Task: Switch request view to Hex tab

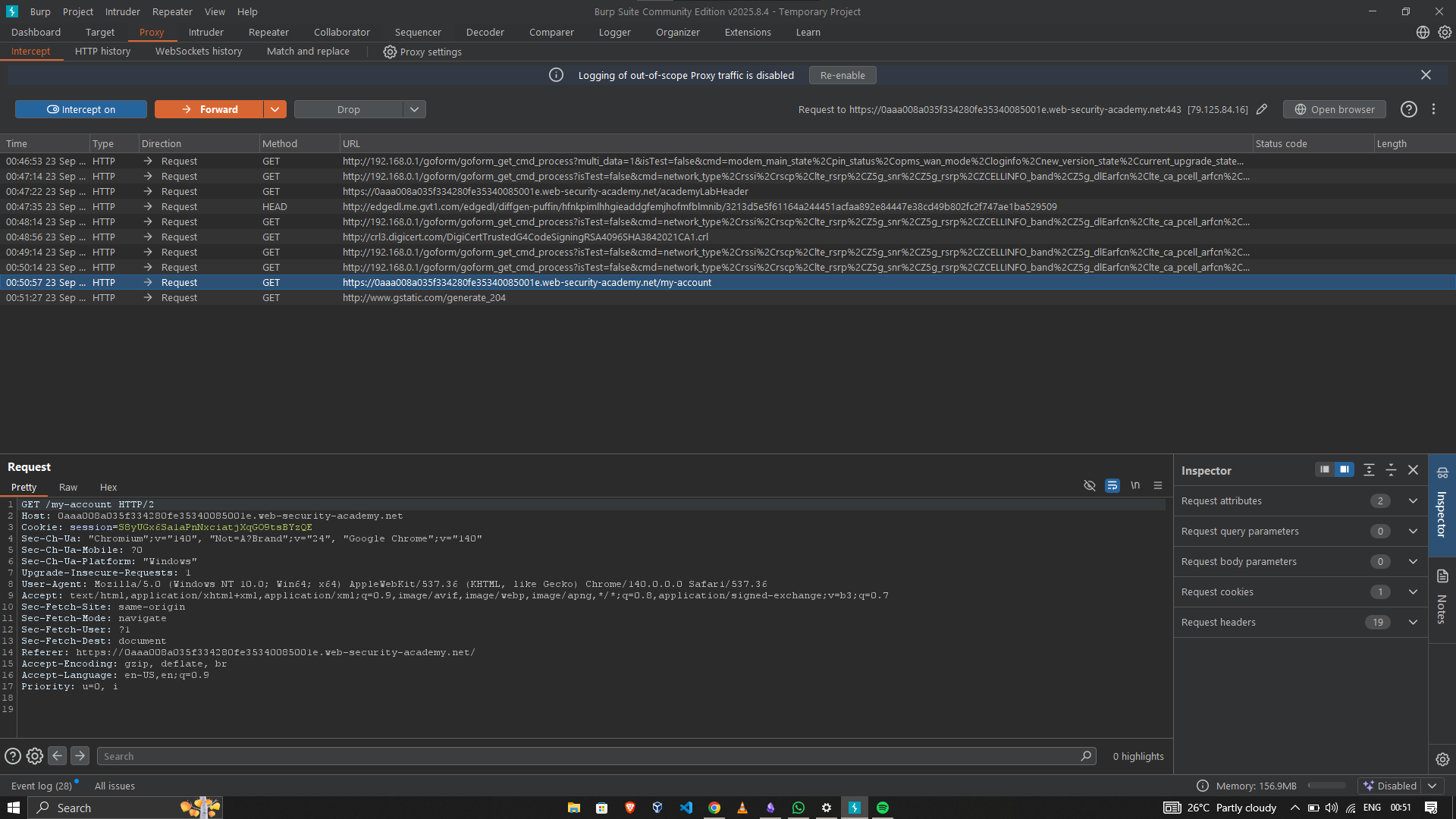Action: 108,487
